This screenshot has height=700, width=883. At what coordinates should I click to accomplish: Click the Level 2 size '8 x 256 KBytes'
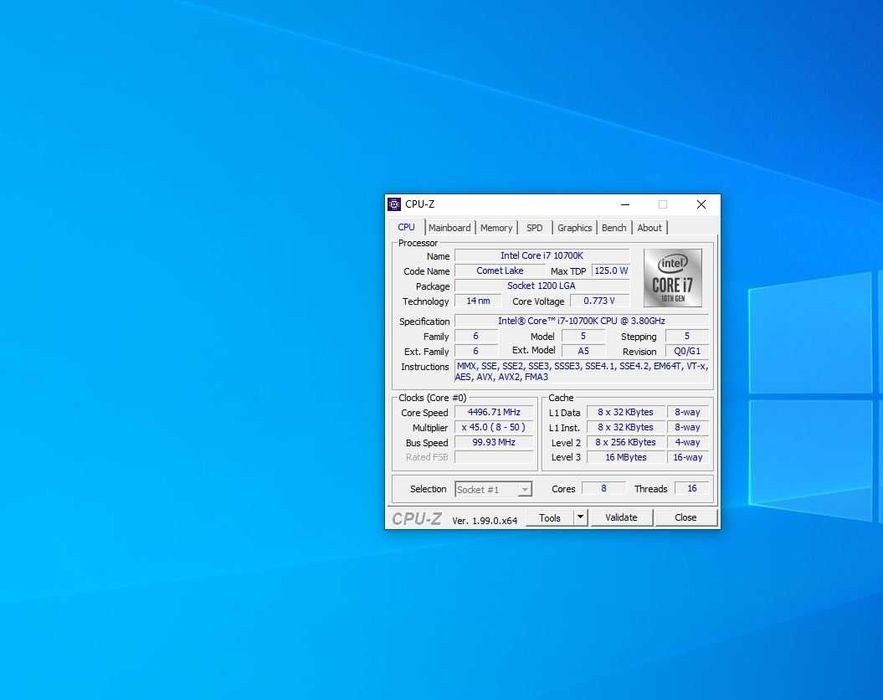(626, 443)
